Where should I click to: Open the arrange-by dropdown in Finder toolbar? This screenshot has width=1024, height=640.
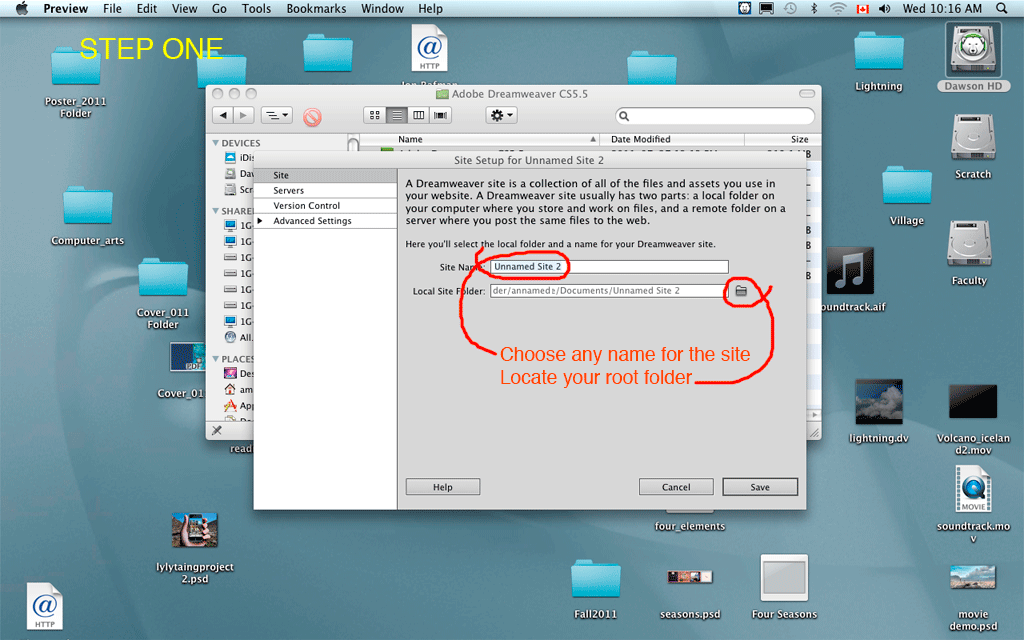point(277,116)
